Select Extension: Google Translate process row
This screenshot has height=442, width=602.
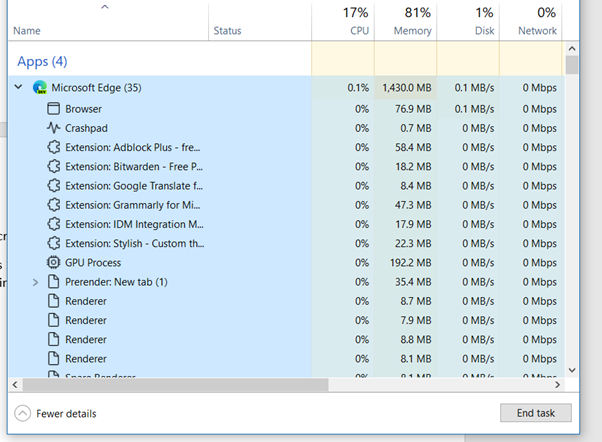(x=286, y=185)
